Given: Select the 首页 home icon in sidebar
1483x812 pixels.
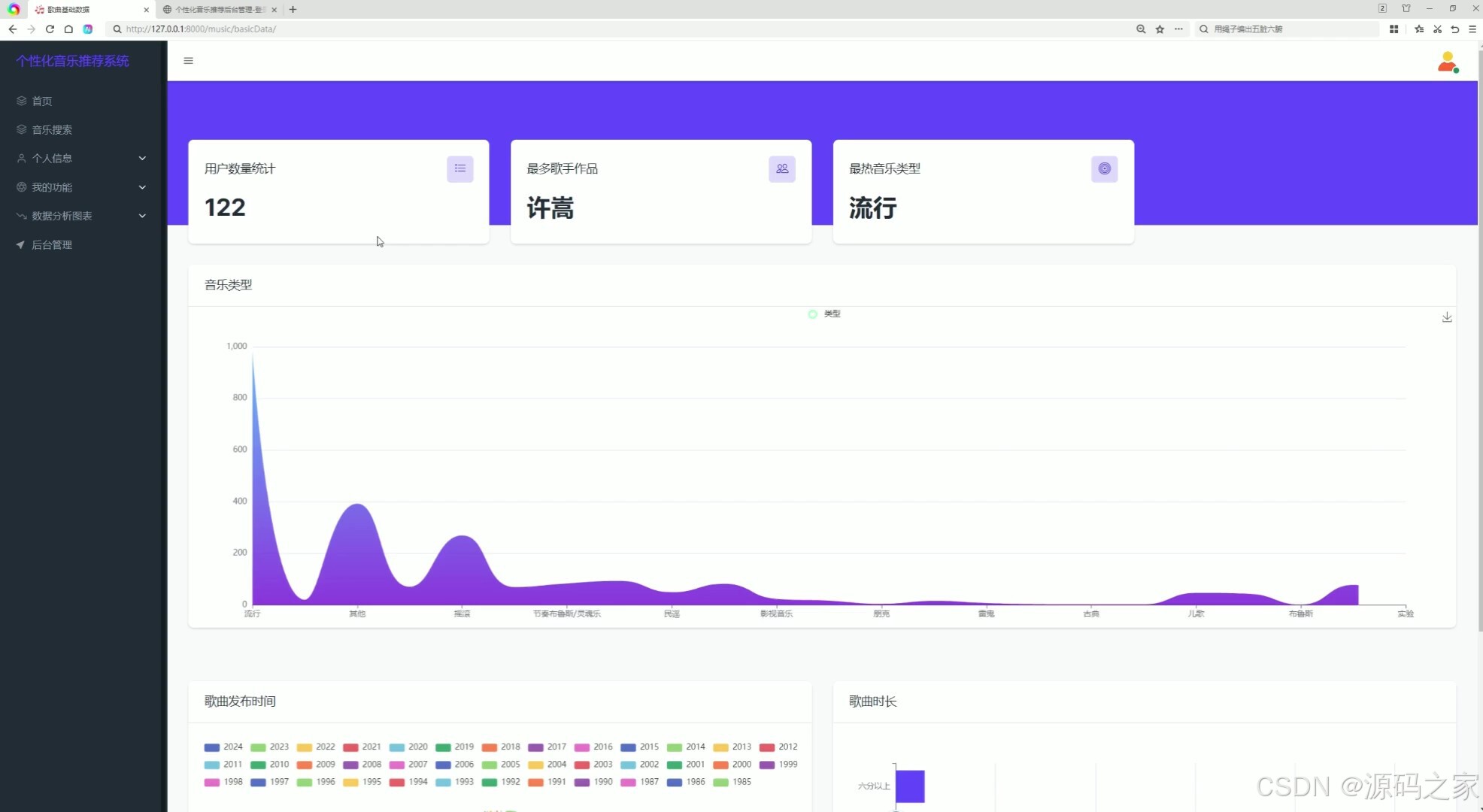Looking at the screenshot, I should tap(20, 101).
